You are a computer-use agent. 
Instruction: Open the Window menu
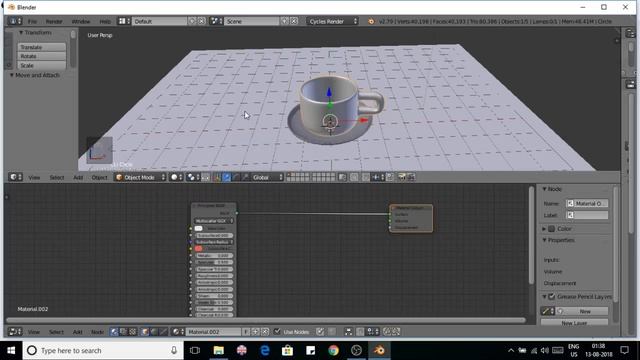(81, 21)
